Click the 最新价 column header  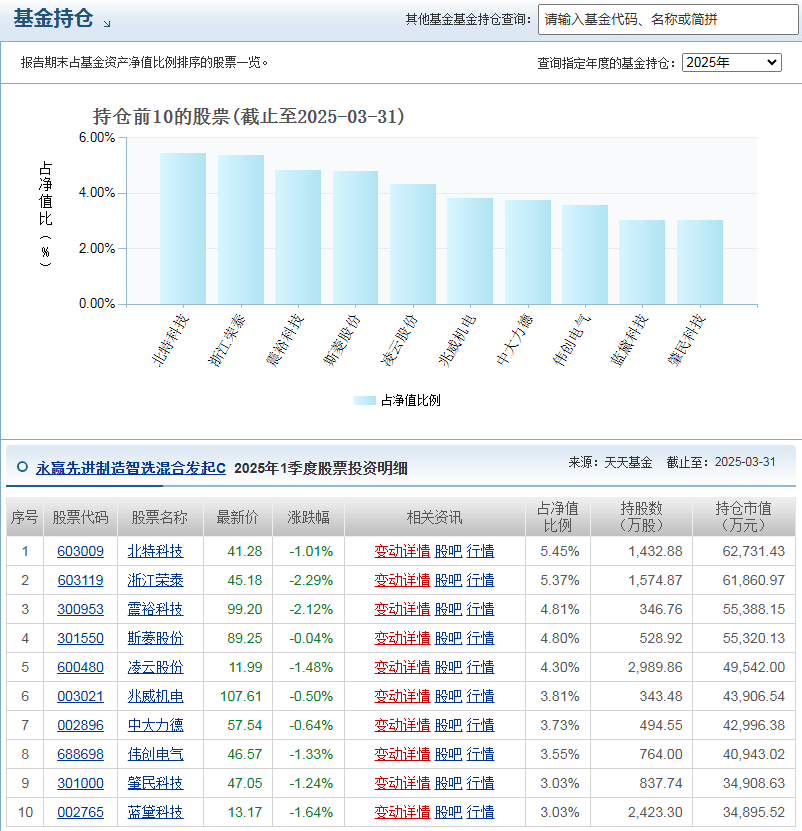point(237,517)
